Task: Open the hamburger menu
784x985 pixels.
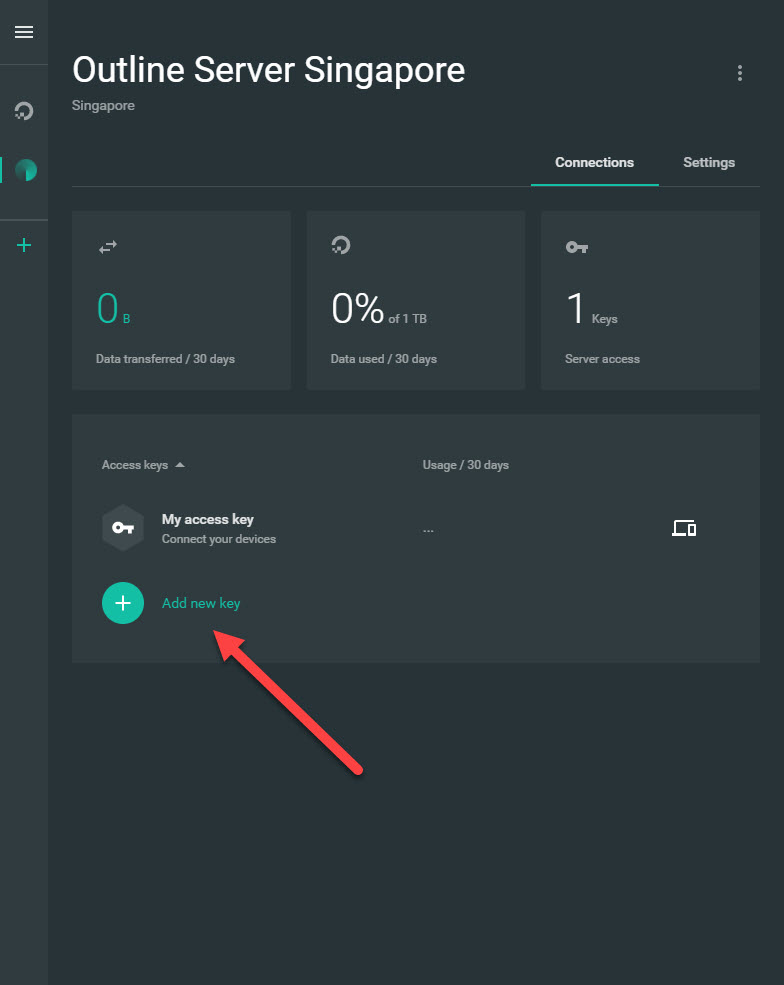Action: 24,32
